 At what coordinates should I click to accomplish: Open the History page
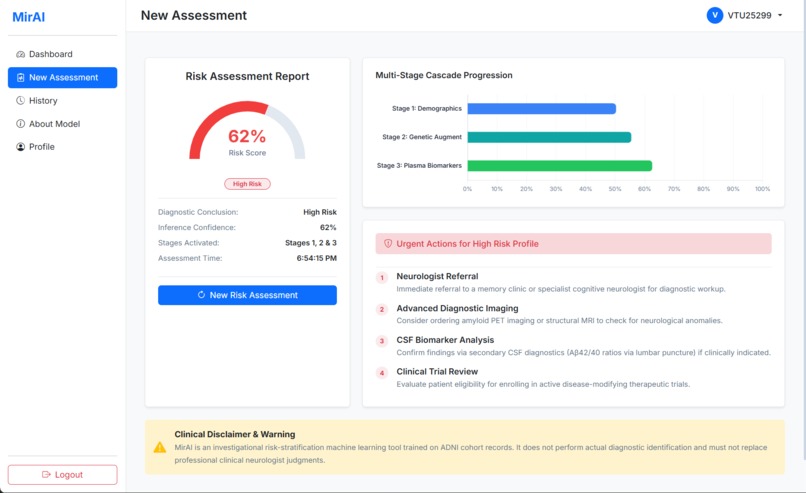pos(62,101)
